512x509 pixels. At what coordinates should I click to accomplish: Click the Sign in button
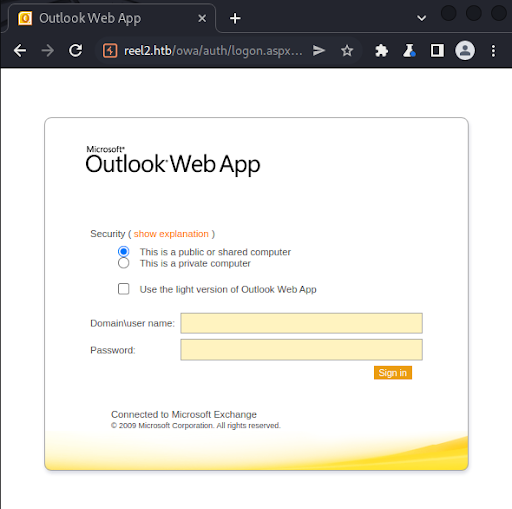393,373
